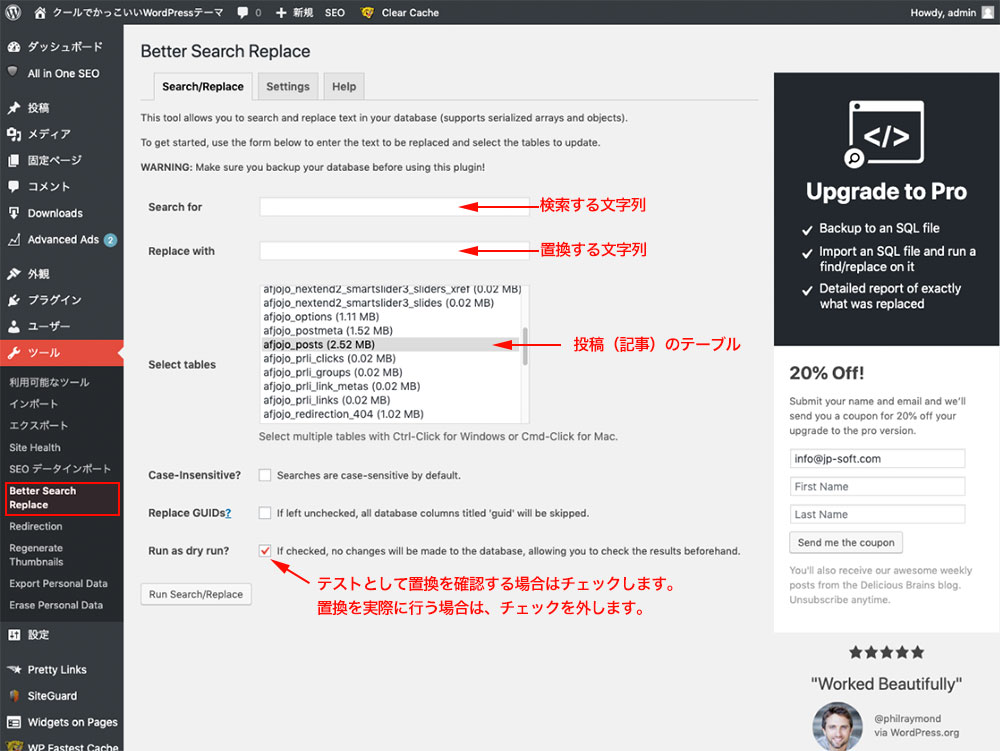Screen dimensions: 1000x751
Task: Uncheck the Run as dry run checkbox
Action: tap(265, 551)
